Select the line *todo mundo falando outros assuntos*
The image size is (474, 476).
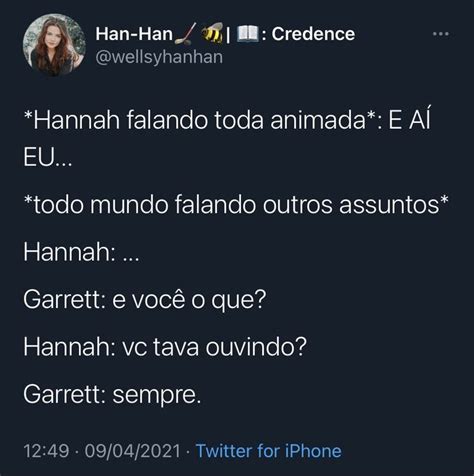coord(236,204)
